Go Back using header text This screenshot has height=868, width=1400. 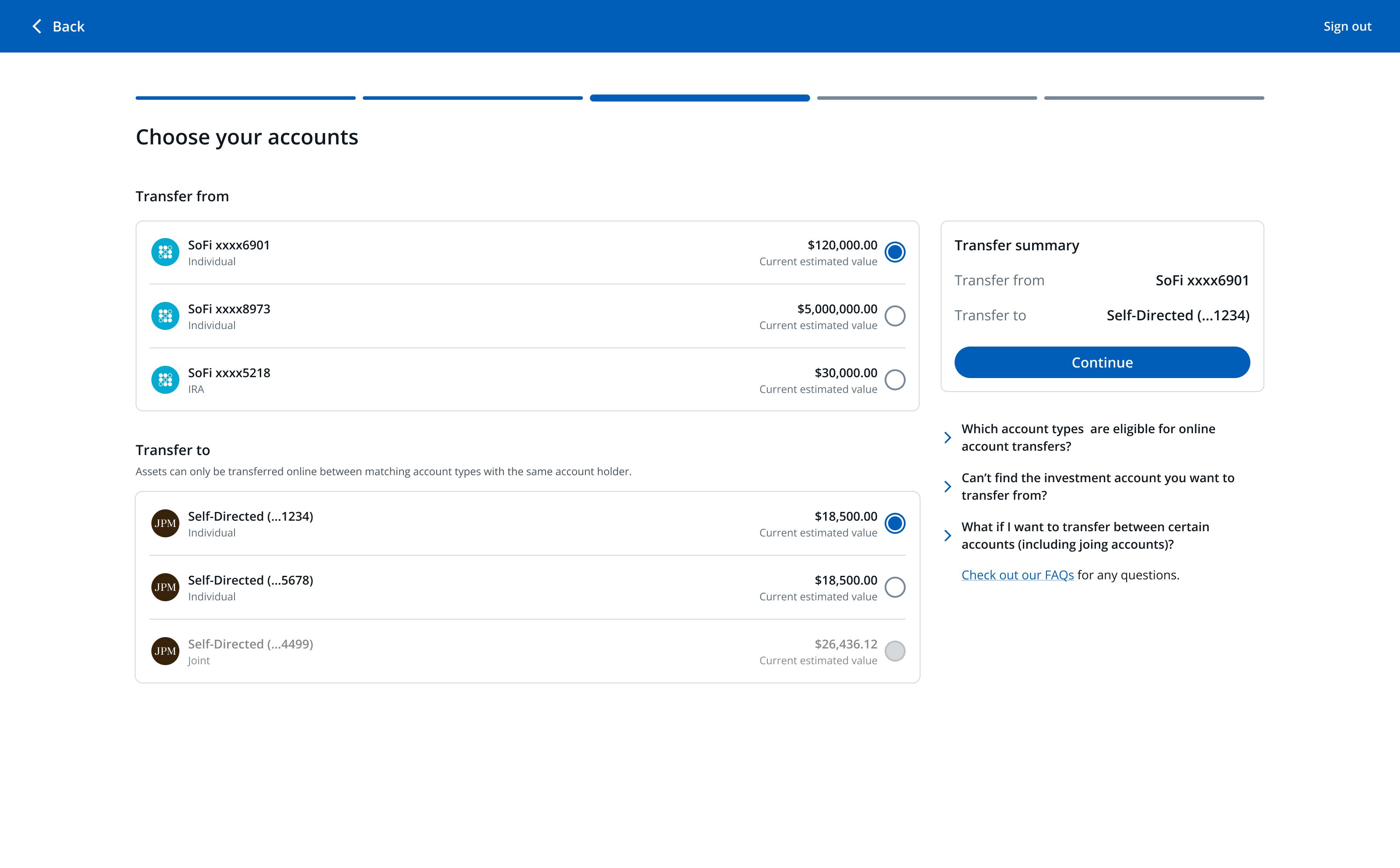pyautogui.click(x=68, y=26)
